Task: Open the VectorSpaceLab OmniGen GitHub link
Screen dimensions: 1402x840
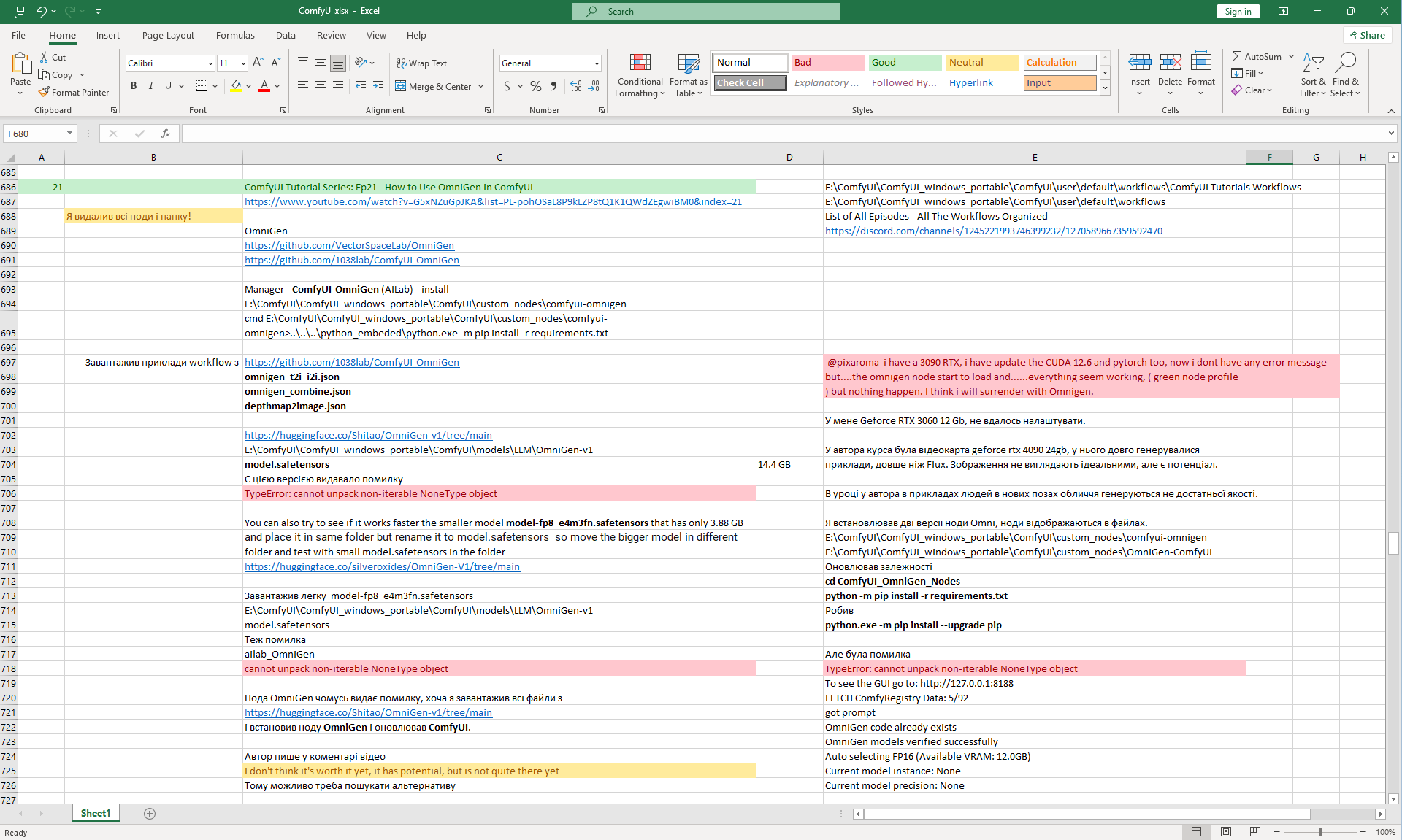Action: 349,245
